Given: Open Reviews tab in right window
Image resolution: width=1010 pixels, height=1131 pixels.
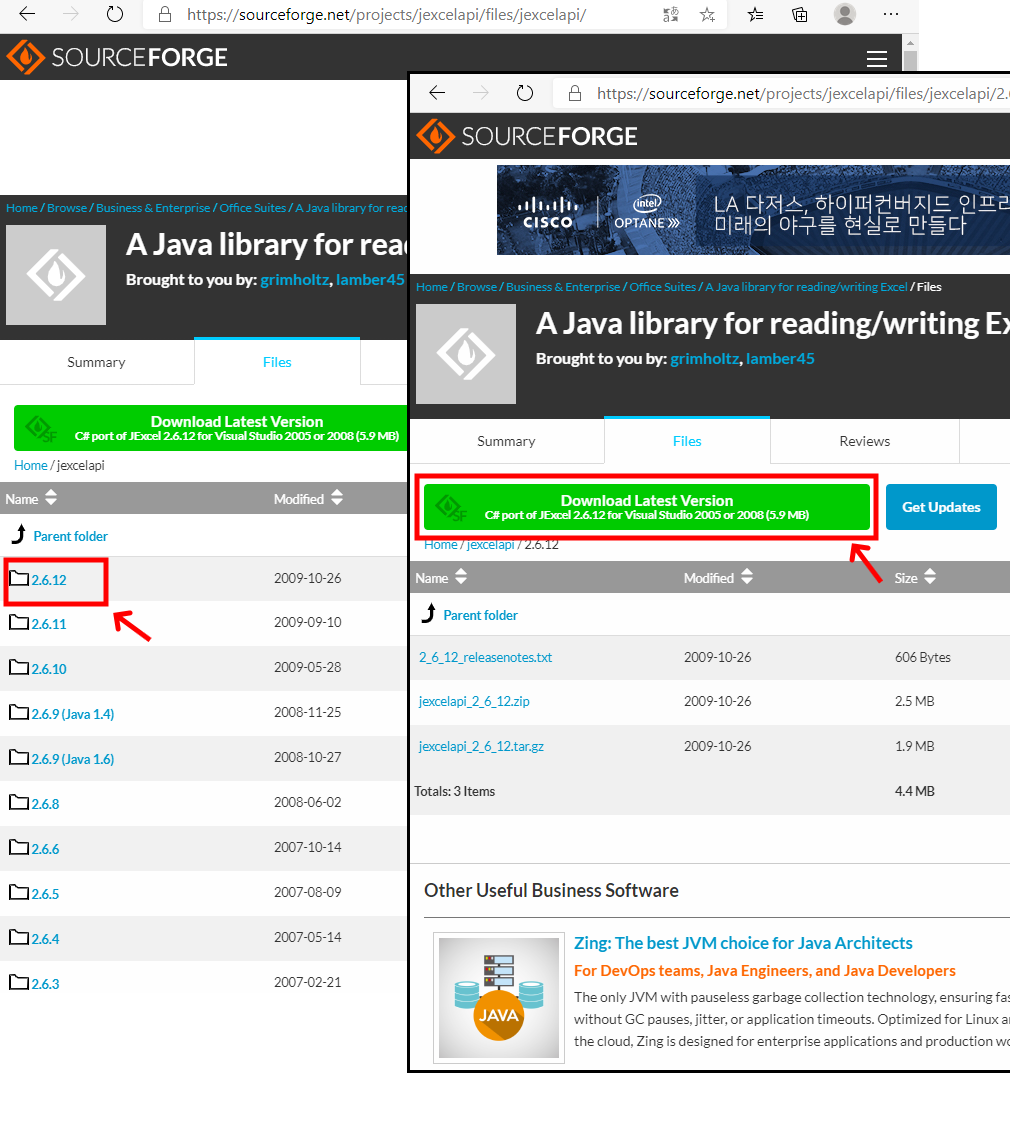Looking at the screenshot, I should (864, 441).
